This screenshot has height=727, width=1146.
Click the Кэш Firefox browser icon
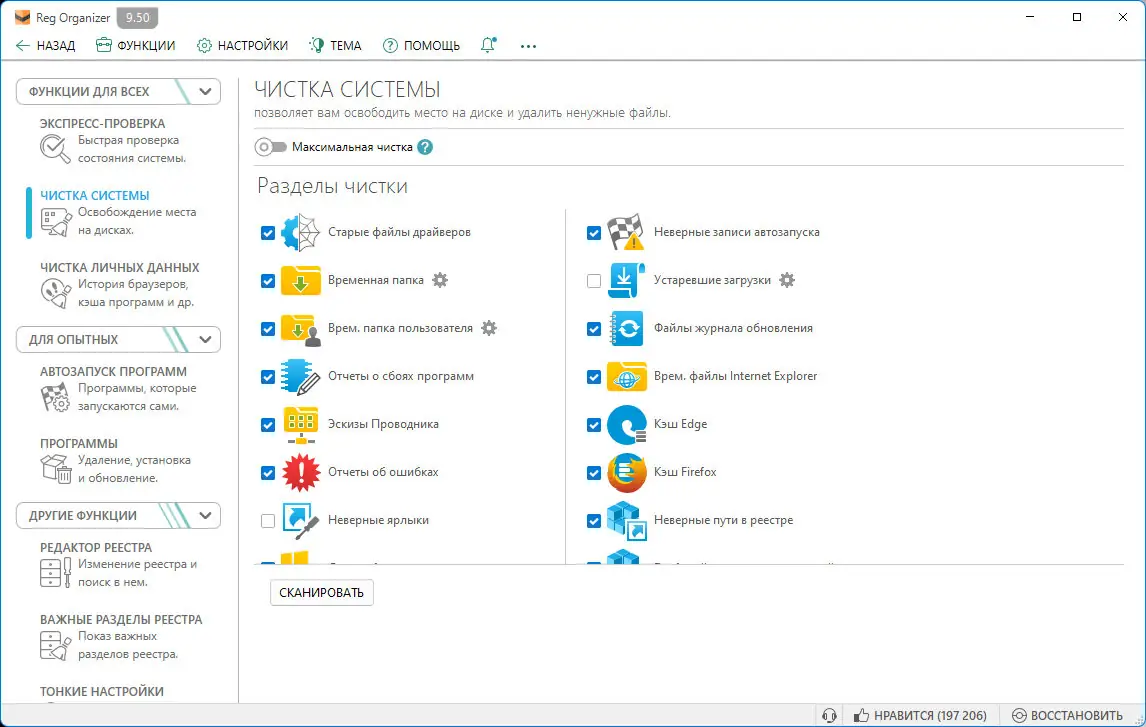tap(626, 473)
